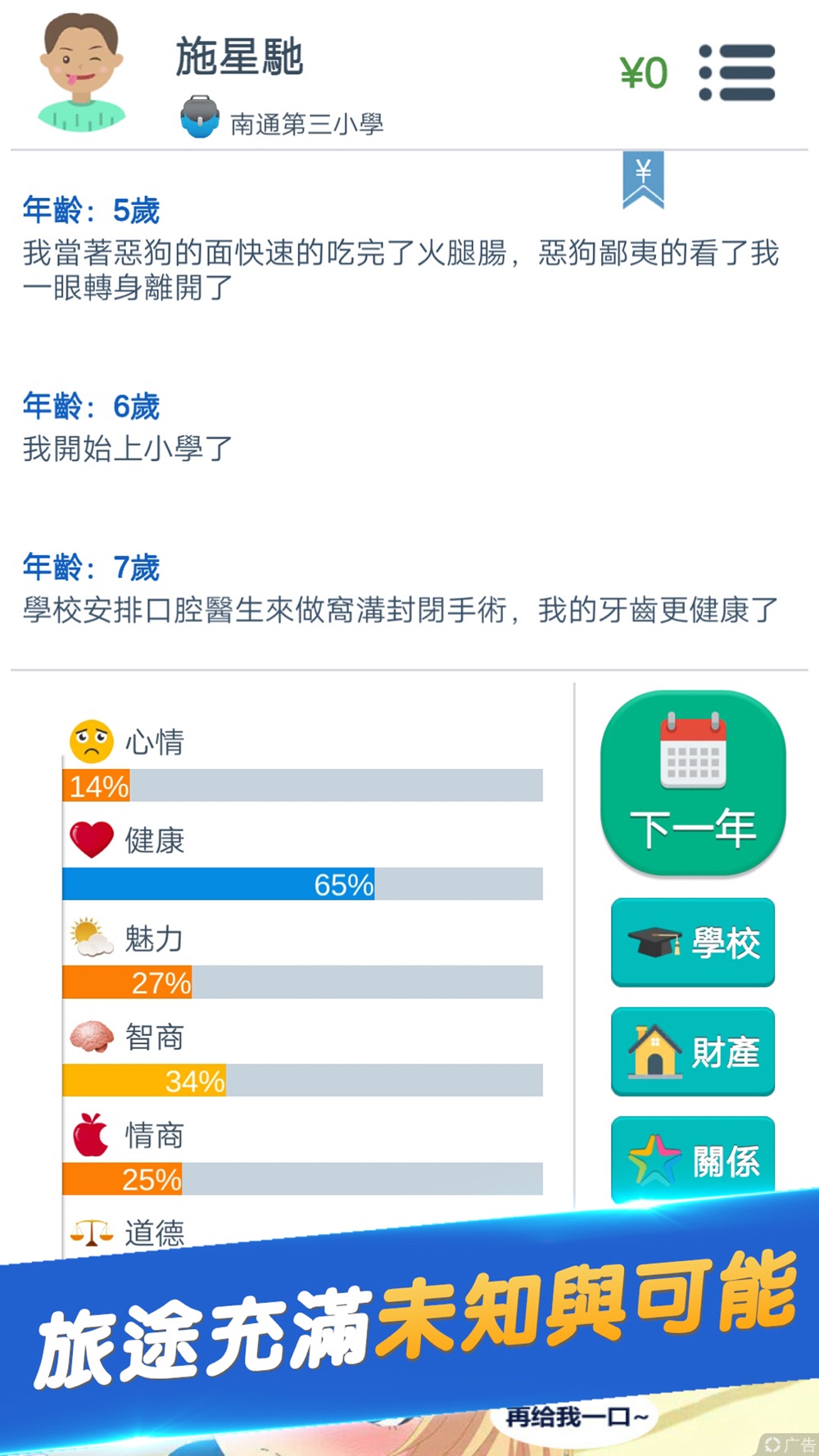Tap the sun-and-cloud charm icon
Screen dimensions: 819x1456
[91, 938]
